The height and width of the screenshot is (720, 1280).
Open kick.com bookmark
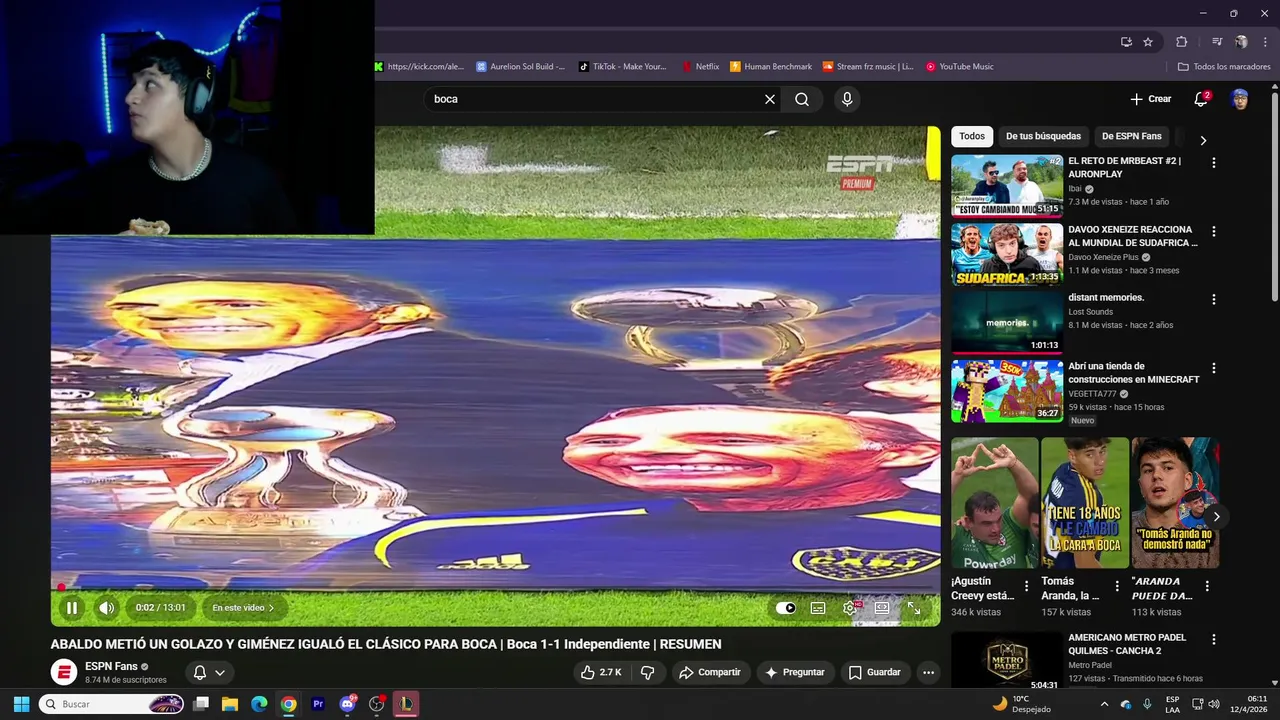[x=419, y=66]
